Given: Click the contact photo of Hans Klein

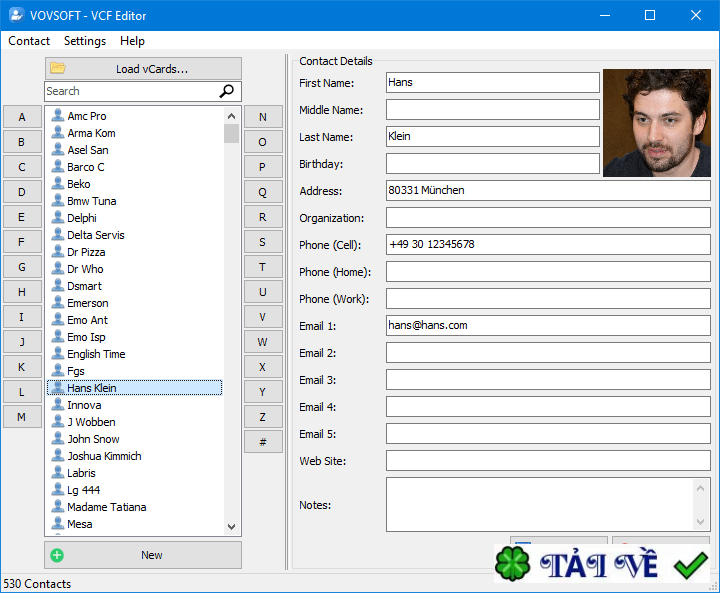Looking at the screenshot, I should (x=656, y=122).
